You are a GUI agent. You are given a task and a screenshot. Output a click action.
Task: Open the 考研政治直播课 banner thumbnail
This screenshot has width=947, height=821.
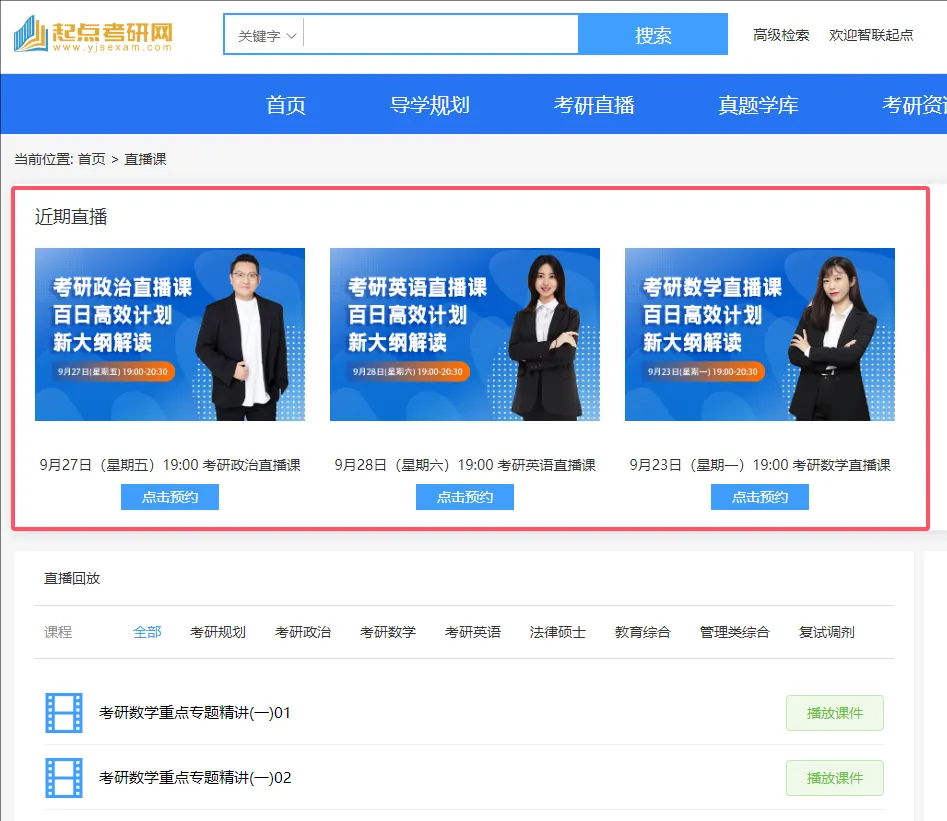(170, 334)
